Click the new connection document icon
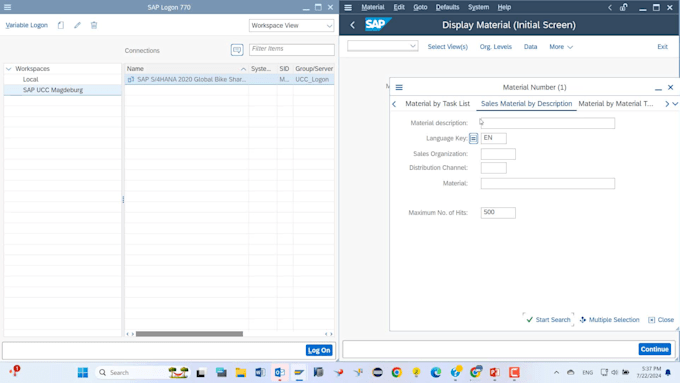Screen dimensions: 680x383 pos(61,25)
